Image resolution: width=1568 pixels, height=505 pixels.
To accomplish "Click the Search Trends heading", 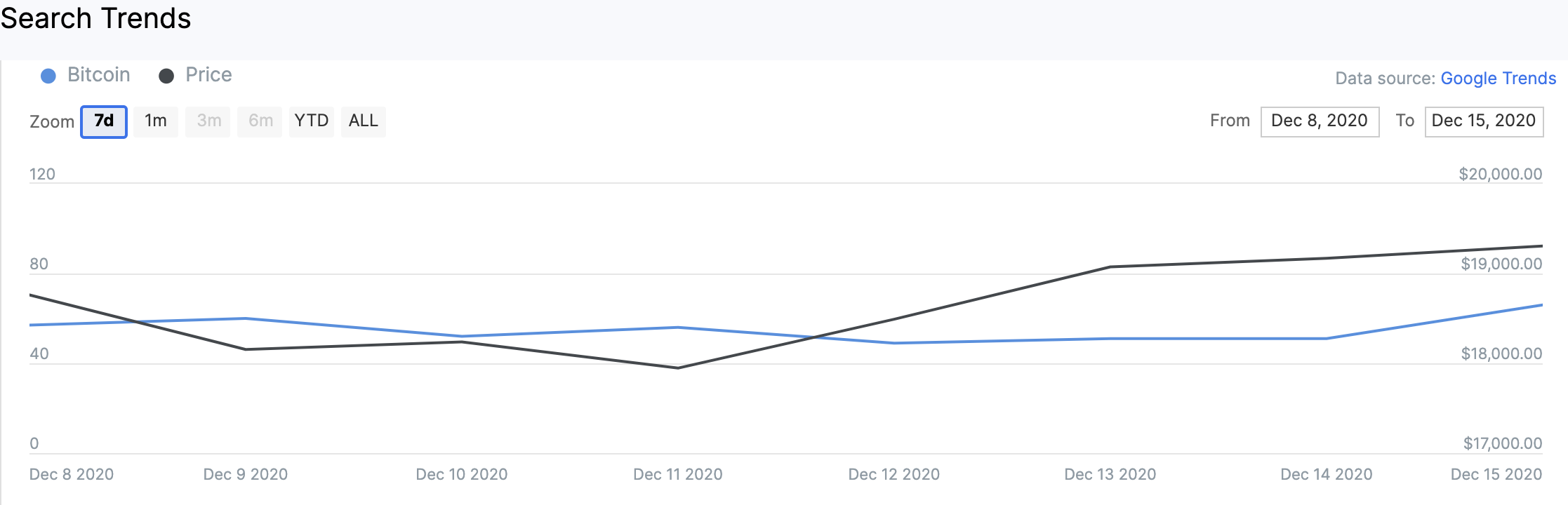I will [96, 19].
